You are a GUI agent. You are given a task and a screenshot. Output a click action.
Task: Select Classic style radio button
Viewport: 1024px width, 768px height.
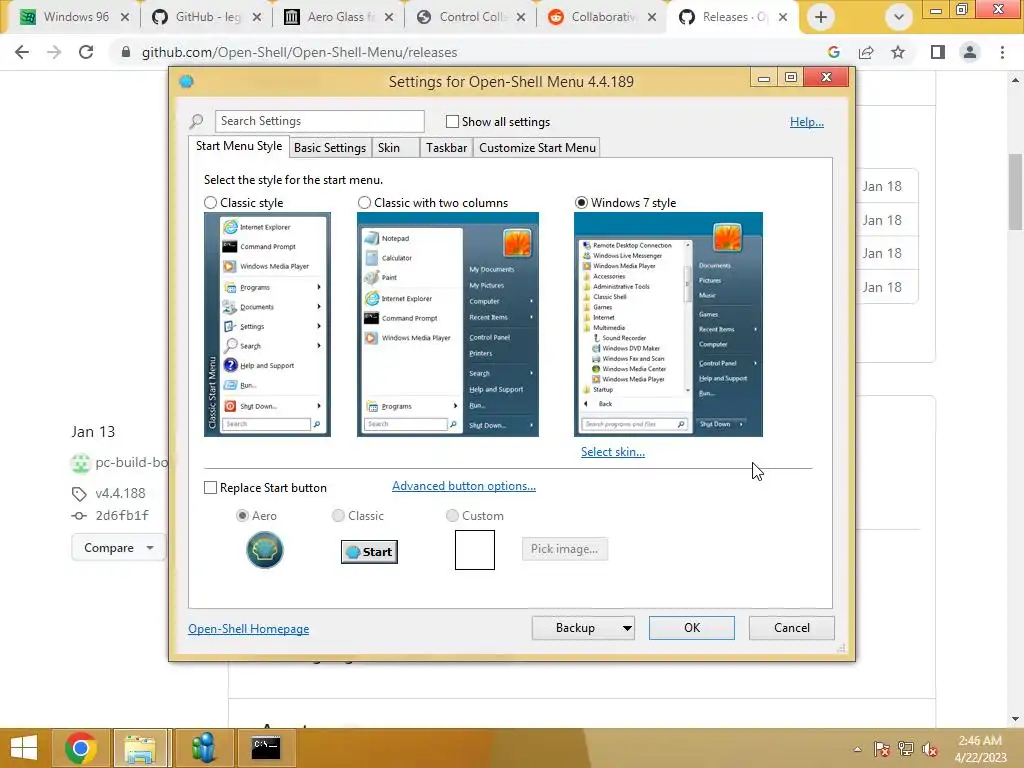[210, 203]
